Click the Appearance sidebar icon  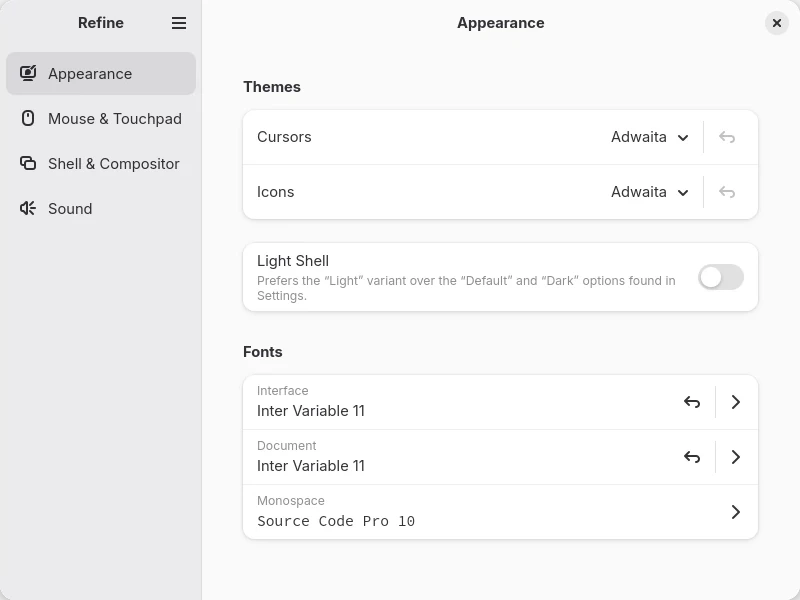click(28, 73)
